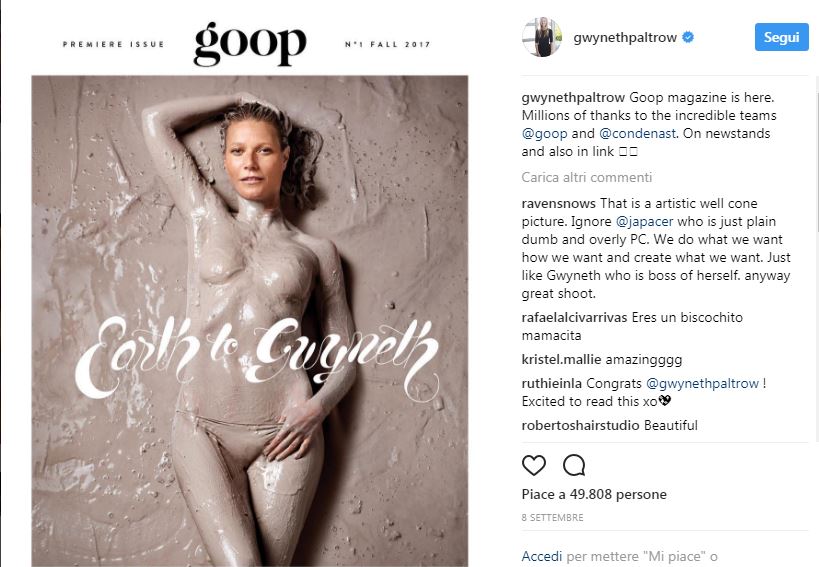The height and width of the screenshot is (567, 819).
Task: Open the gwynethpaltrow username in header
Action: click(x=625, y=38)
